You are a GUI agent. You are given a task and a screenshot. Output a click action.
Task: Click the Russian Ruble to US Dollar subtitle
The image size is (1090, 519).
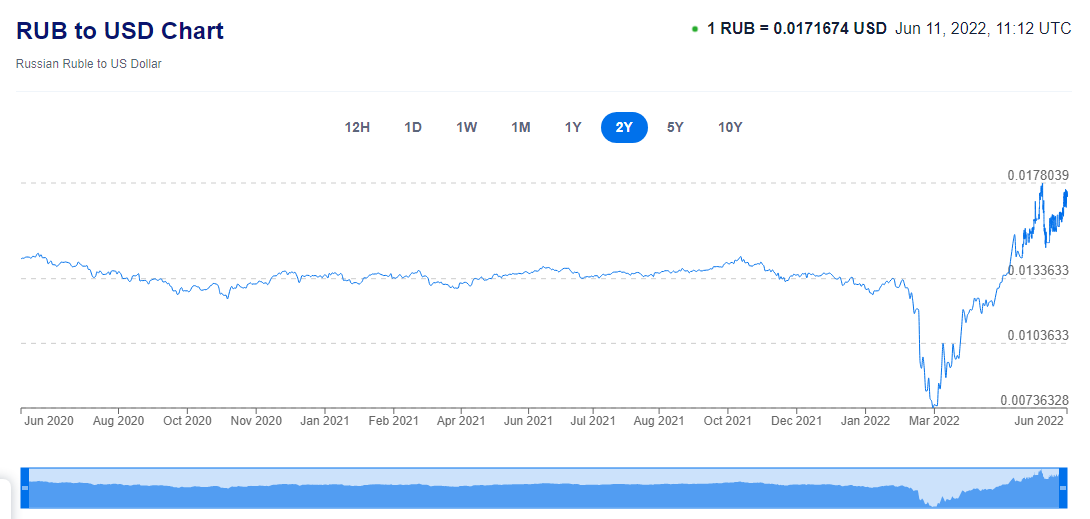click(89, 64)
